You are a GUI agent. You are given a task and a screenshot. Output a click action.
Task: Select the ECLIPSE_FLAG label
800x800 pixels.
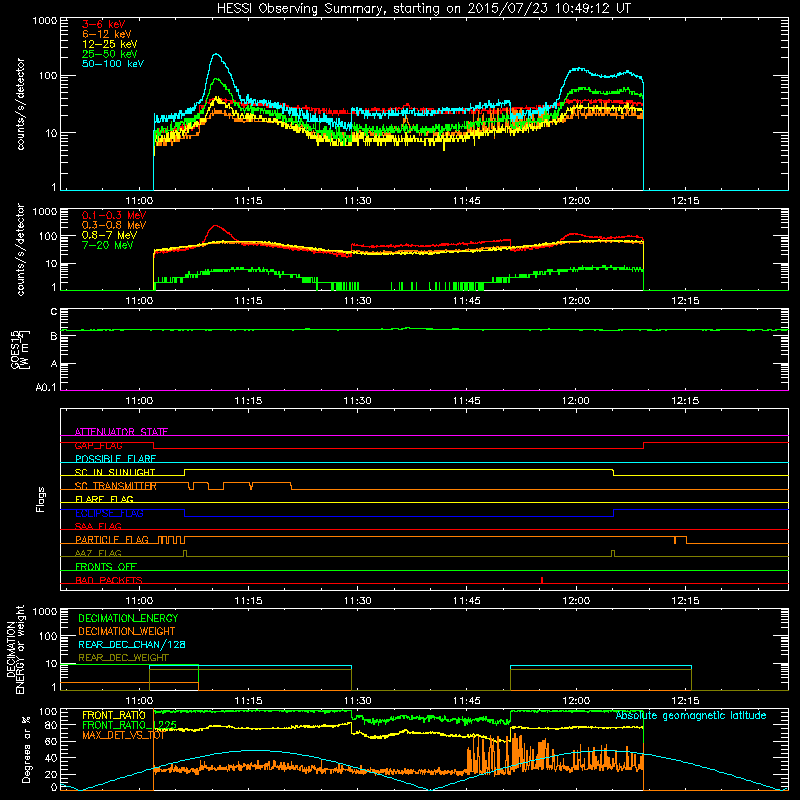click(x=109, y=513)
